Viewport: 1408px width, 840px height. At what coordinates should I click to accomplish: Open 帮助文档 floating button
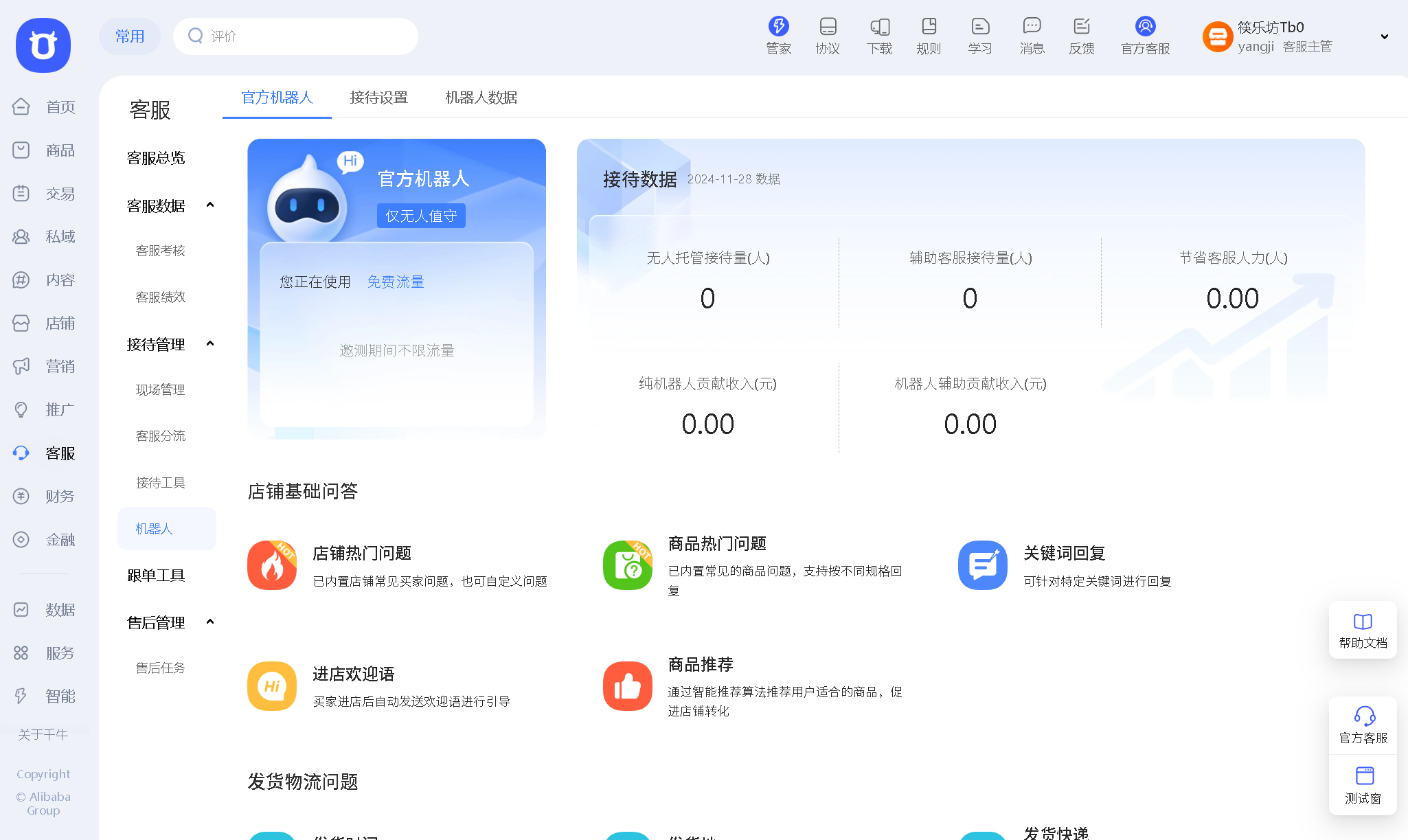pos(1363,630)
